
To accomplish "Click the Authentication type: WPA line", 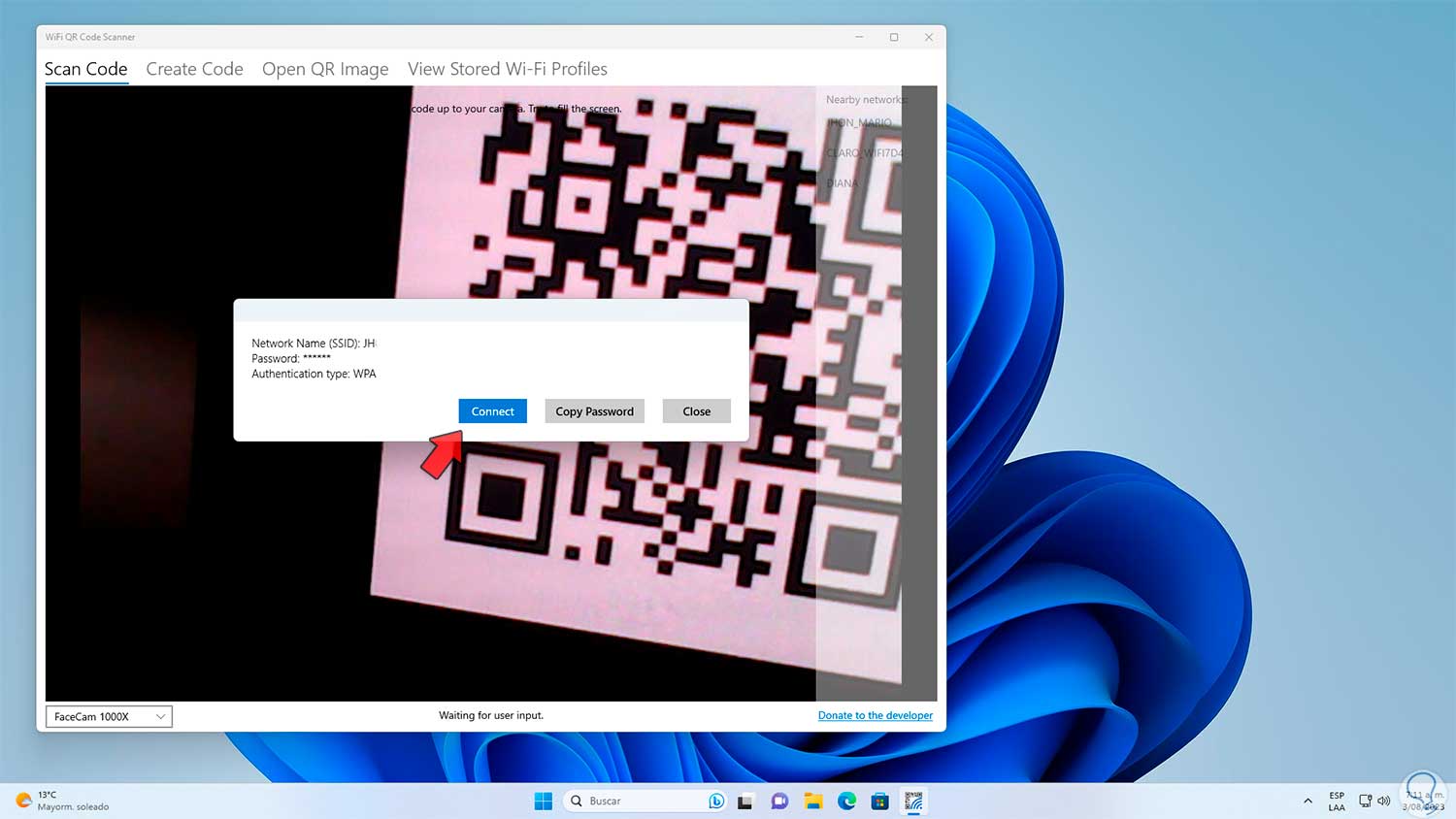I will coord(314,374).
